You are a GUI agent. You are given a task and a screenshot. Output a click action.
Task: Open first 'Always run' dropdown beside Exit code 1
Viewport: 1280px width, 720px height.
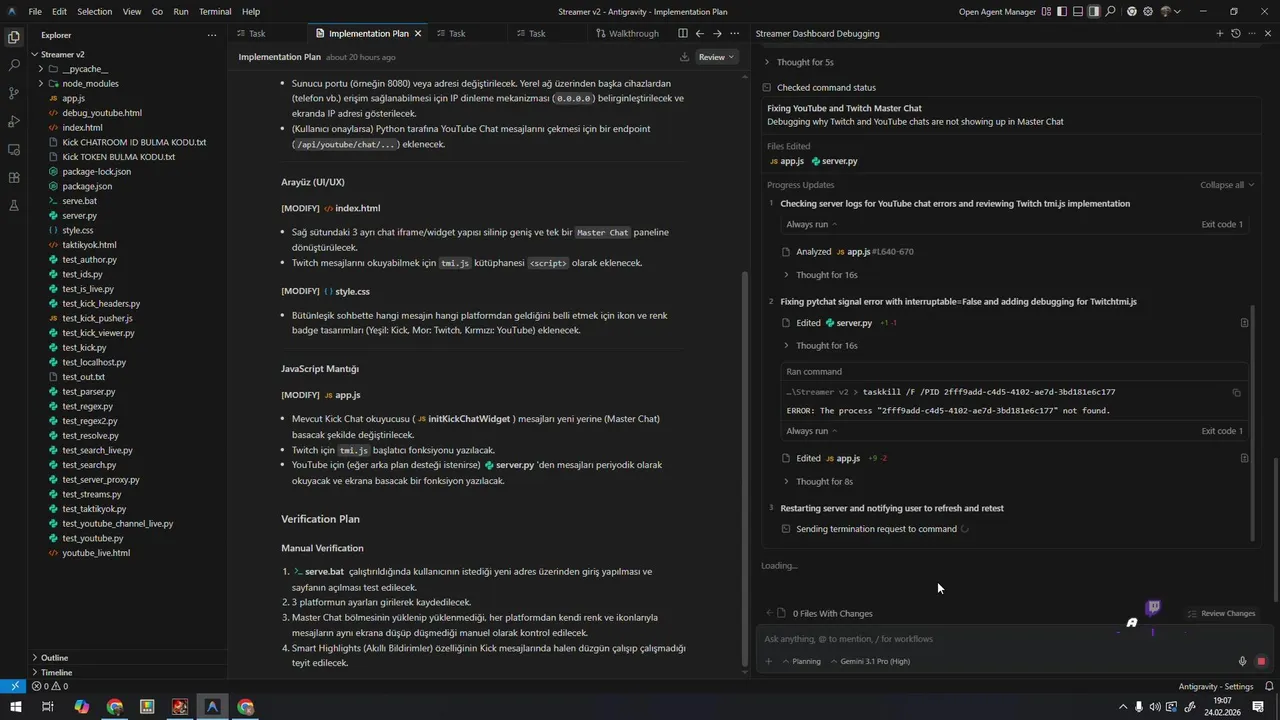811,224
